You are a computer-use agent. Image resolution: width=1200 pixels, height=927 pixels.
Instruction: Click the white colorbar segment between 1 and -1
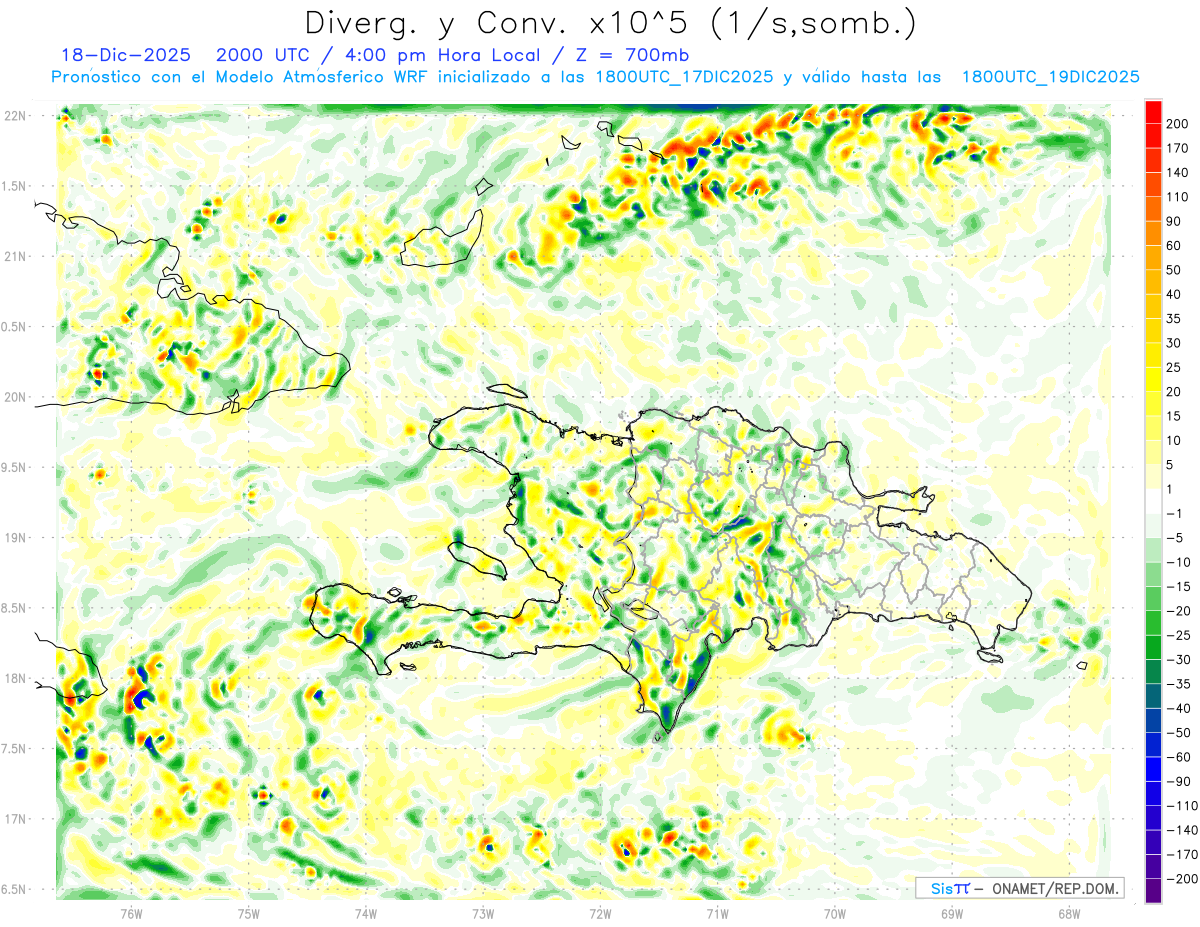tap(1153, 500)
